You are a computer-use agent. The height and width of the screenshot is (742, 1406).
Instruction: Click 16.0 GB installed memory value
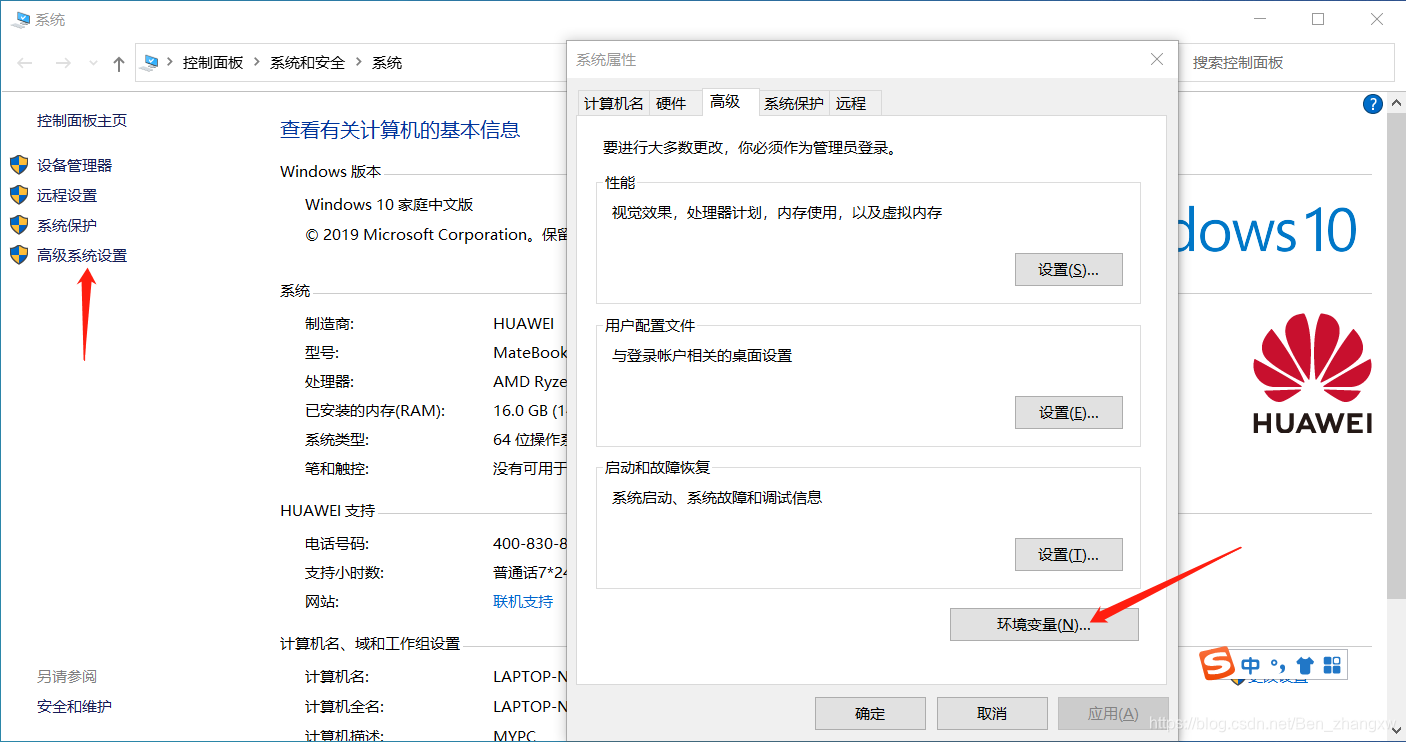[529, 411]
